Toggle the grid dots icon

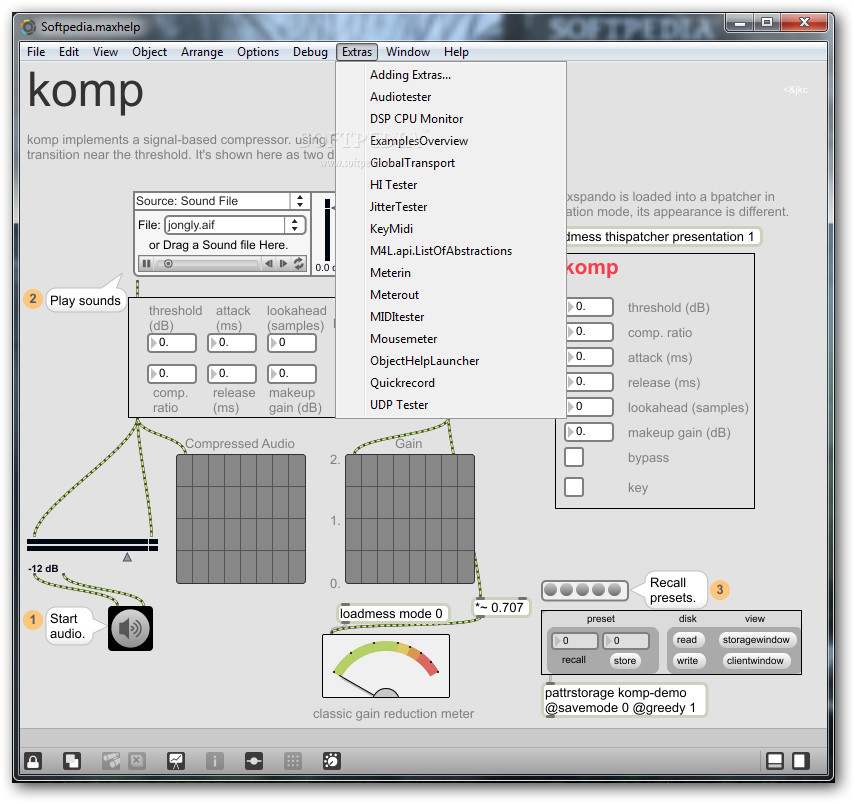click(293, 760)
